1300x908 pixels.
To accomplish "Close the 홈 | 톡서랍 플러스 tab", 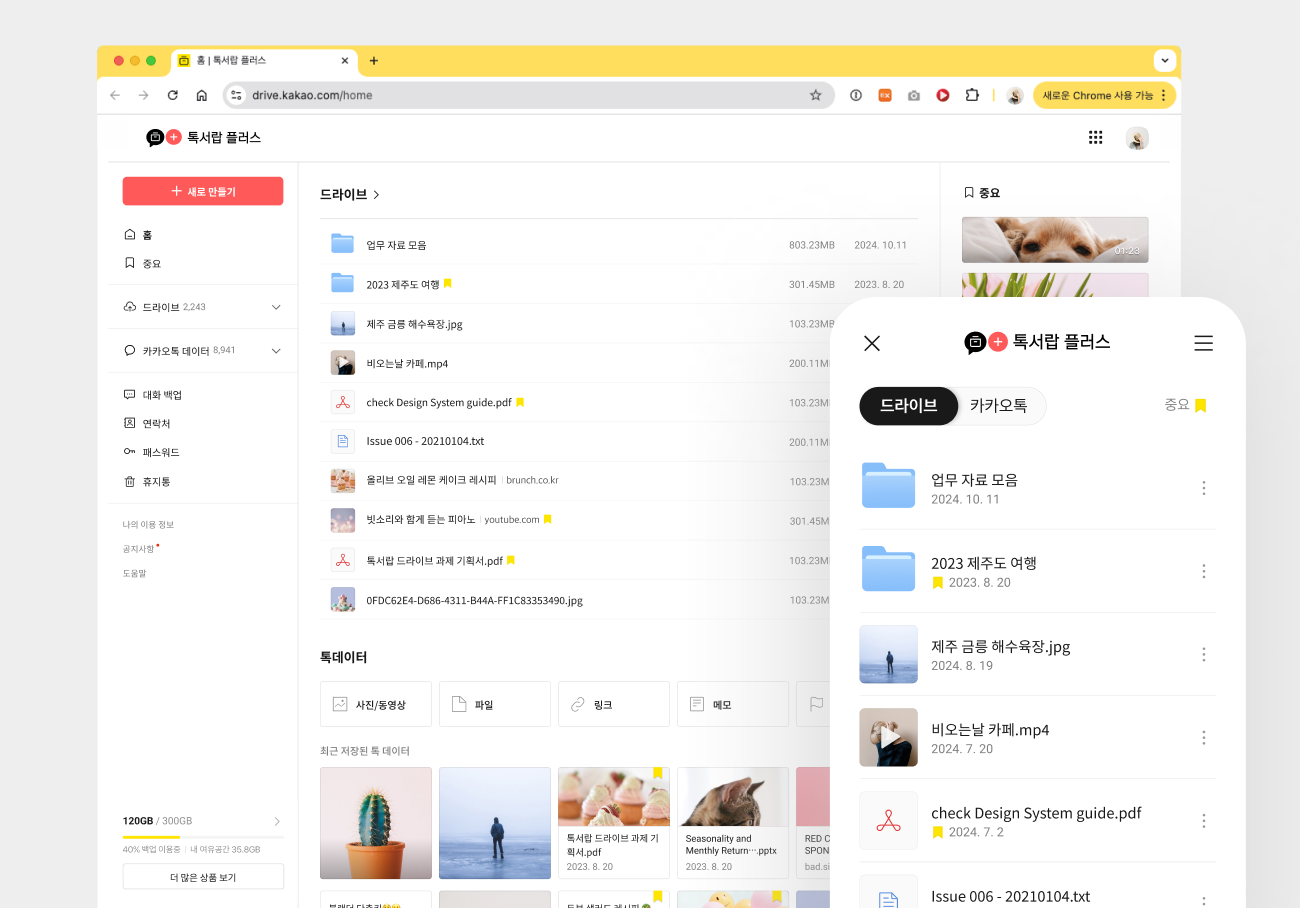I will coord(345,60).
